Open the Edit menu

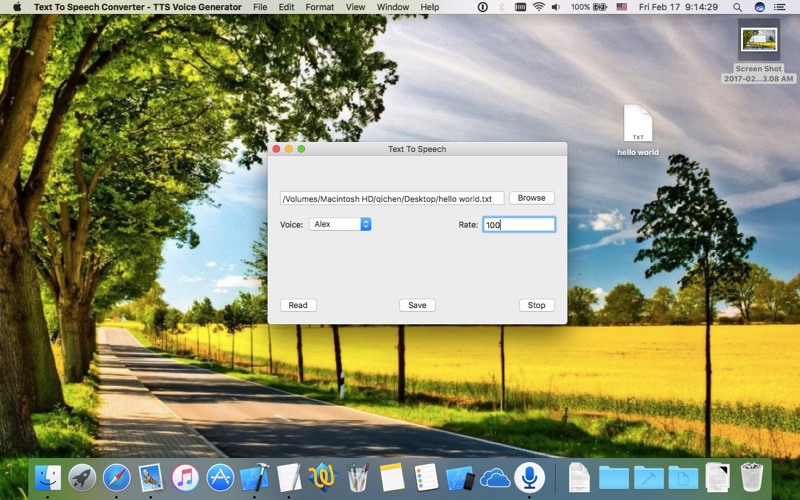click(287, 7)
